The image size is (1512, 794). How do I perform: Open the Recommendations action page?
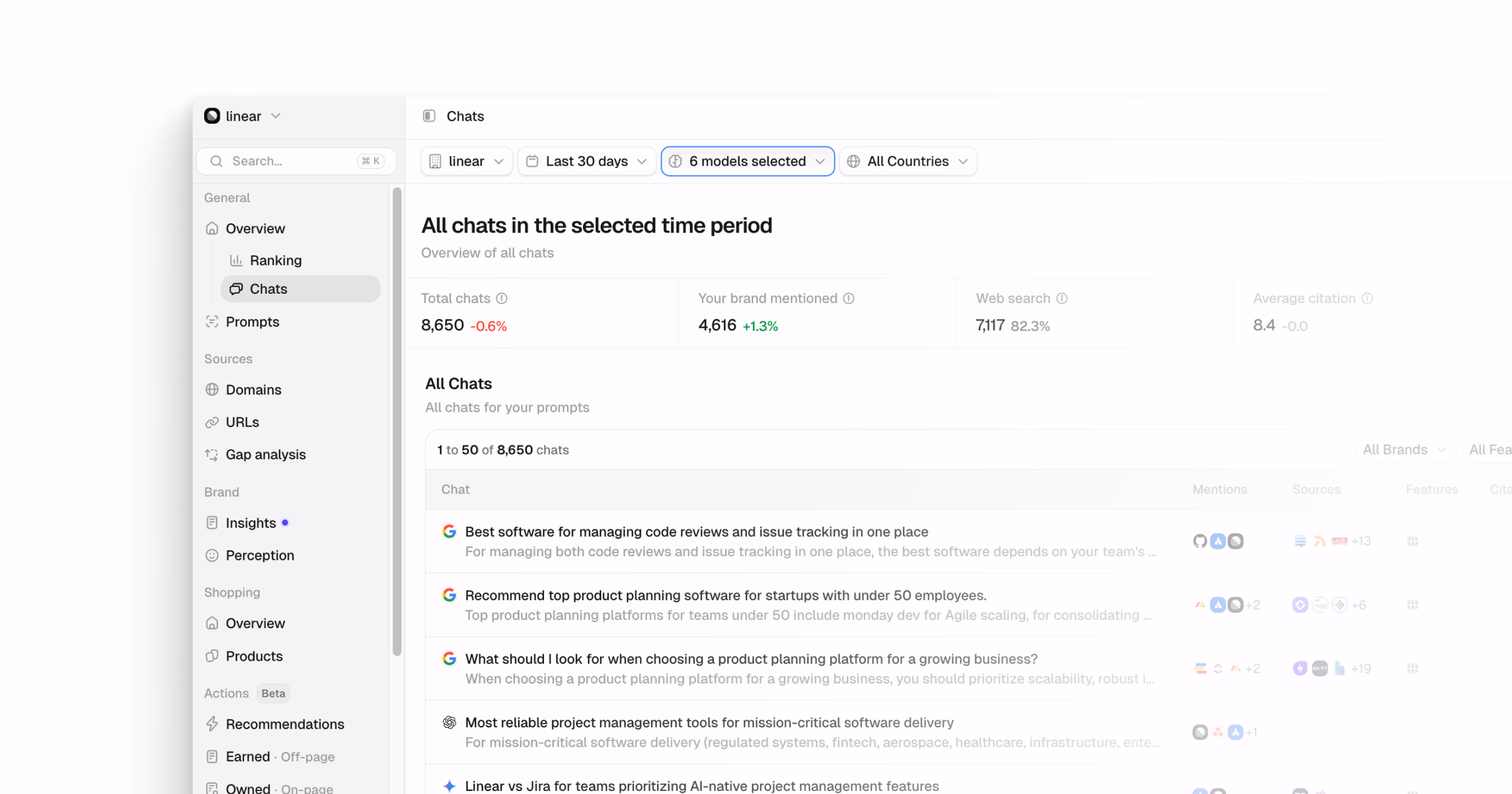(285, 724)
